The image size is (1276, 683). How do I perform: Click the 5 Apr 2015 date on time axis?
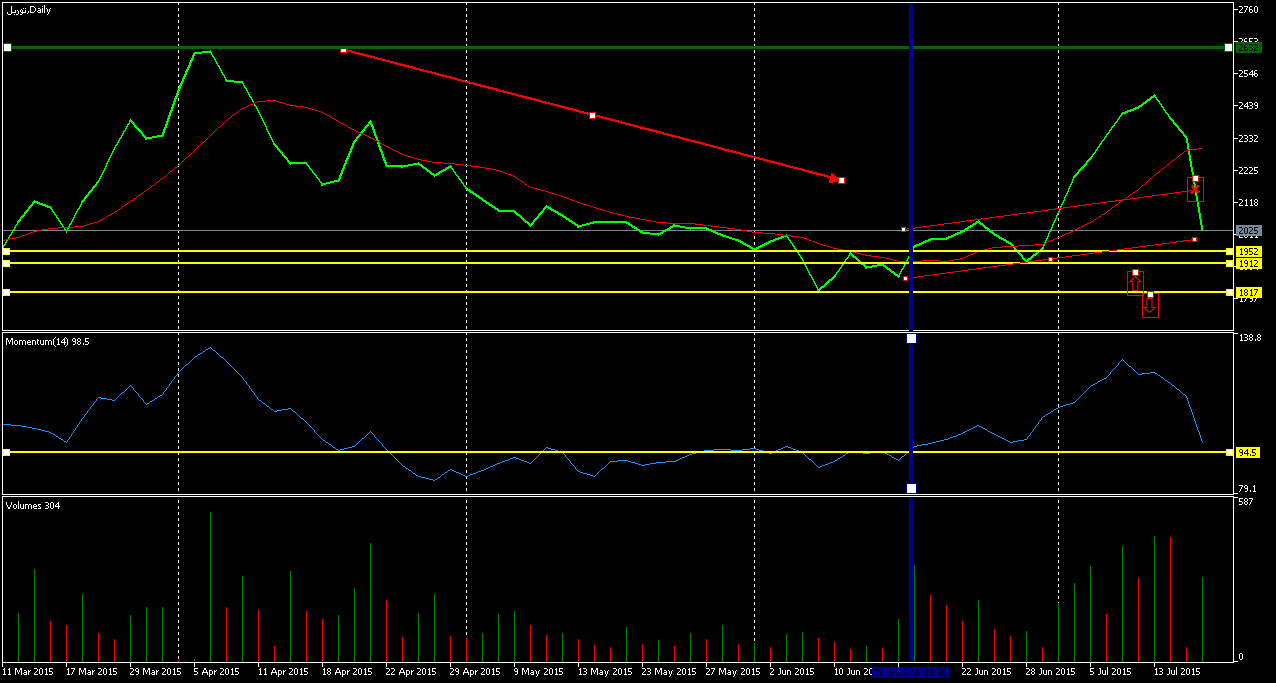click(x=216, y=672)
